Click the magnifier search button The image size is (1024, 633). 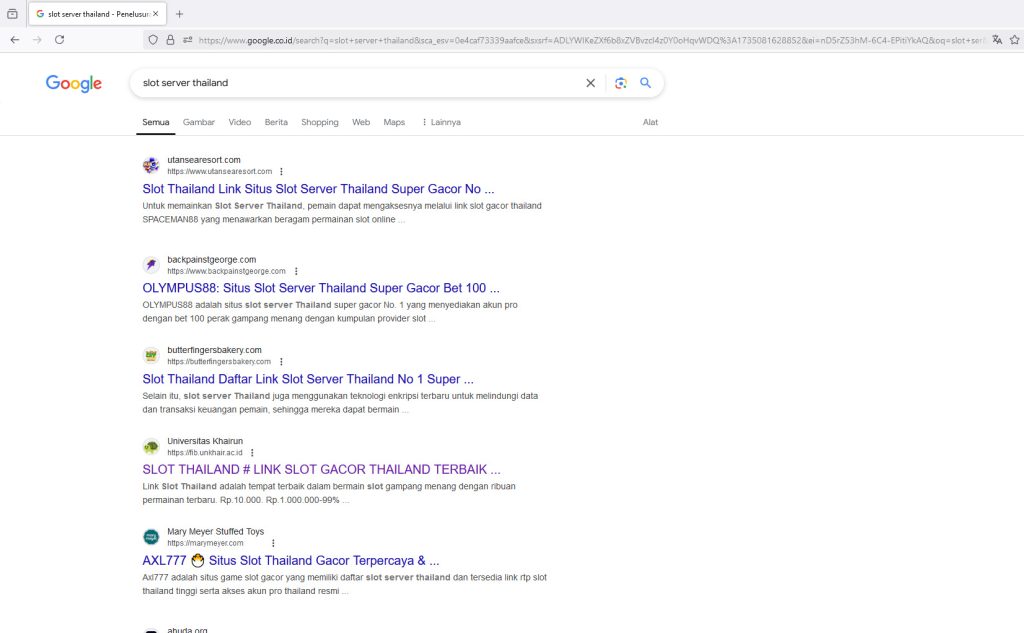645,83
